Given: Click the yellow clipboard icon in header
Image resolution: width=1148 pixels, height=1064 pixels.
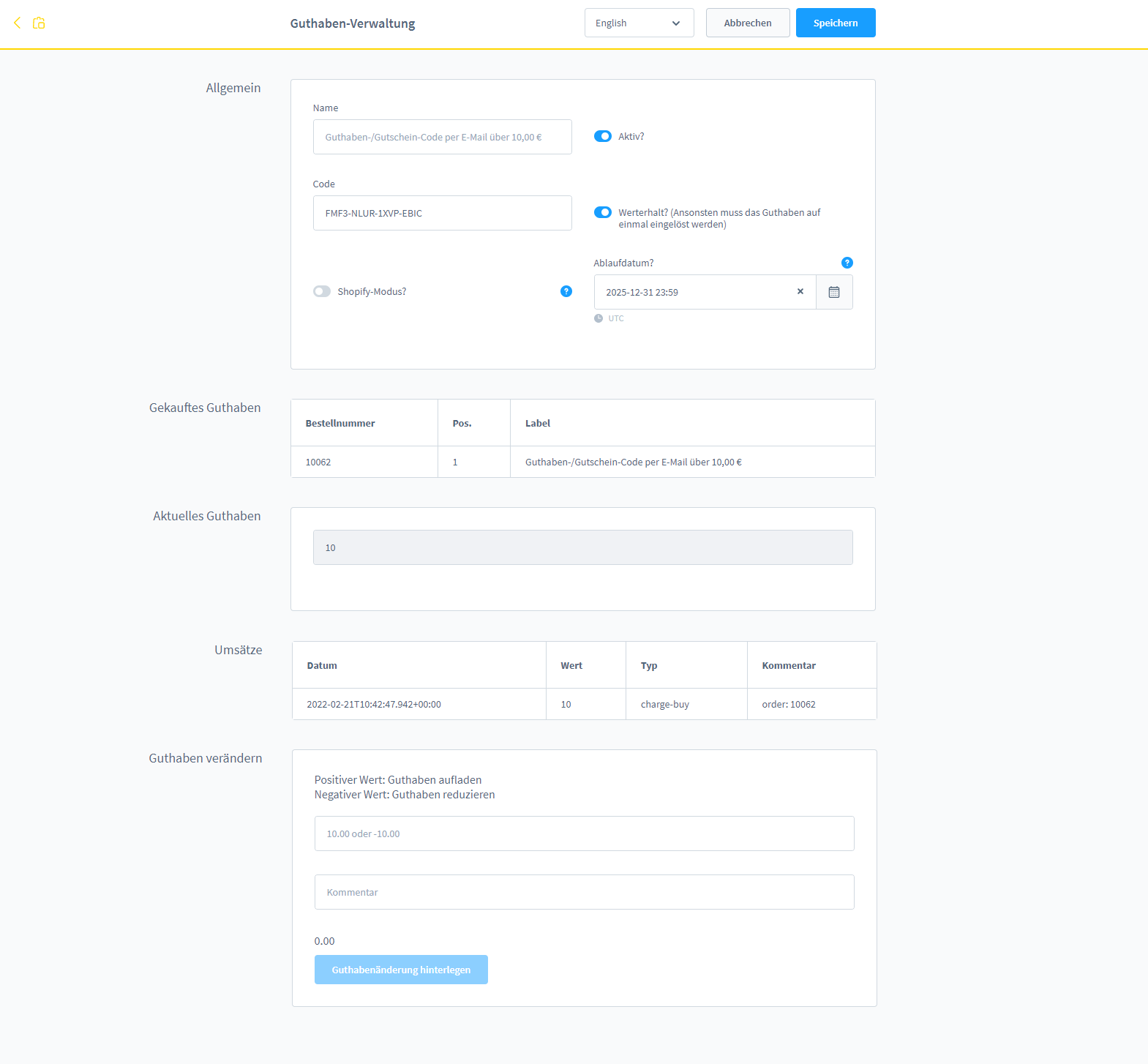Looking at the screenshot, I should 40,23.
